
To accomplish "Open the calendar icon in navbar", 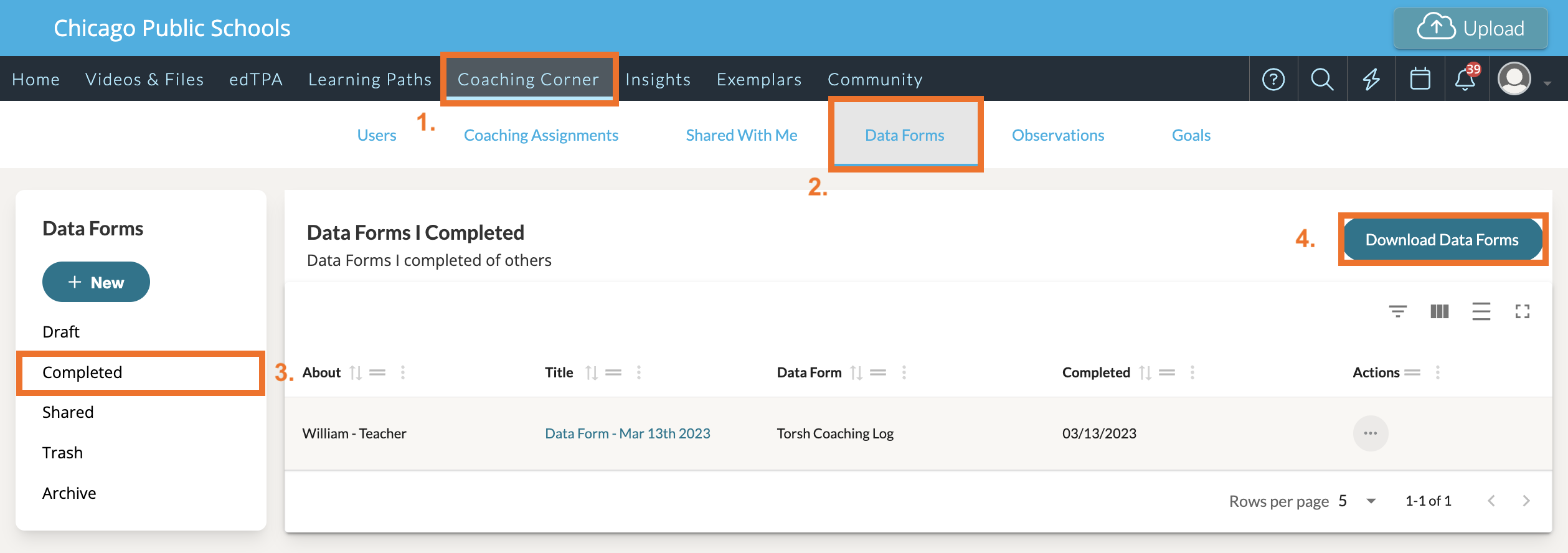I will tap(1420, 79).
